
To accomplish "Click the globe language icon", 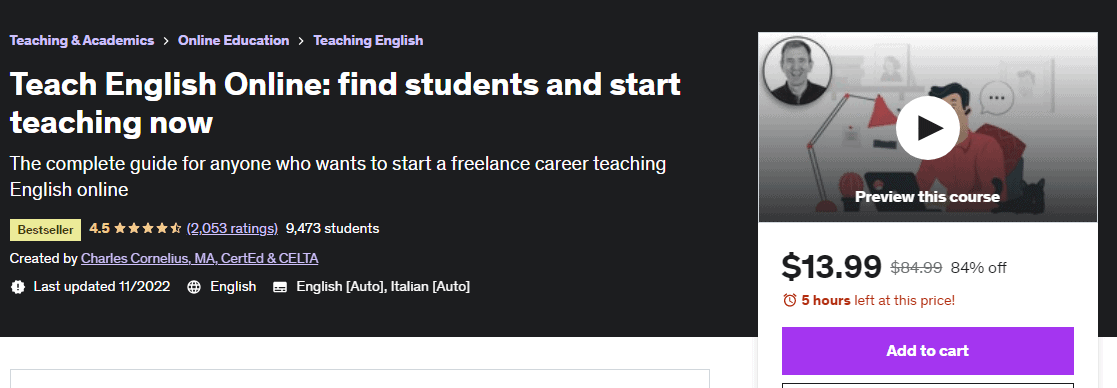I will [194, 287].
